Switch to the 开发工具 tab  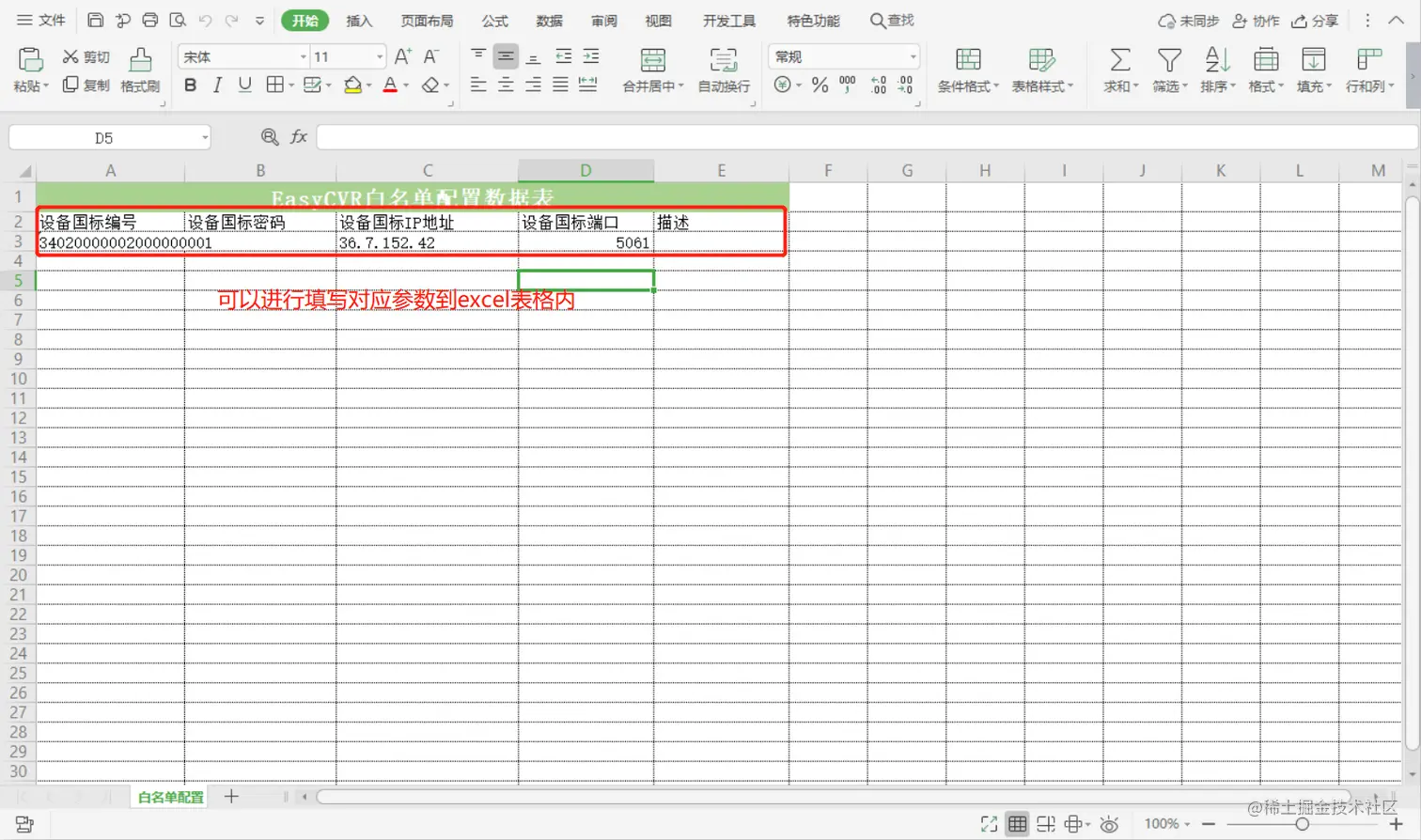[729, 21]
